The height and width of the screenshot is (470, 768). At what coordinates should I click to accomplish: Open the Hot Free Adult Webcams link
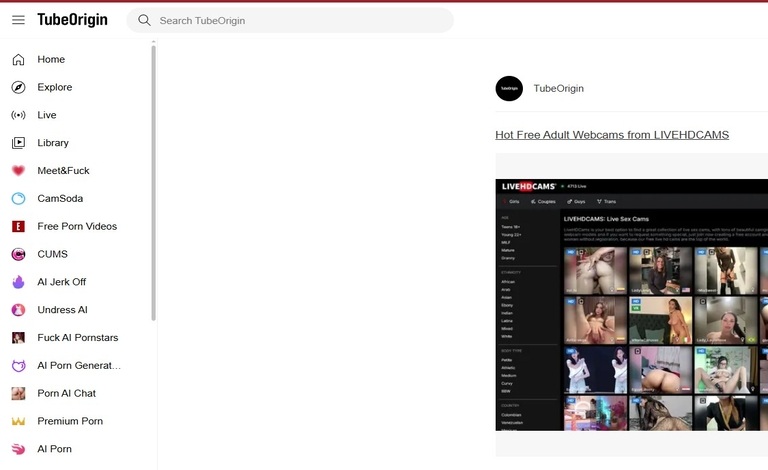(612, 135)
